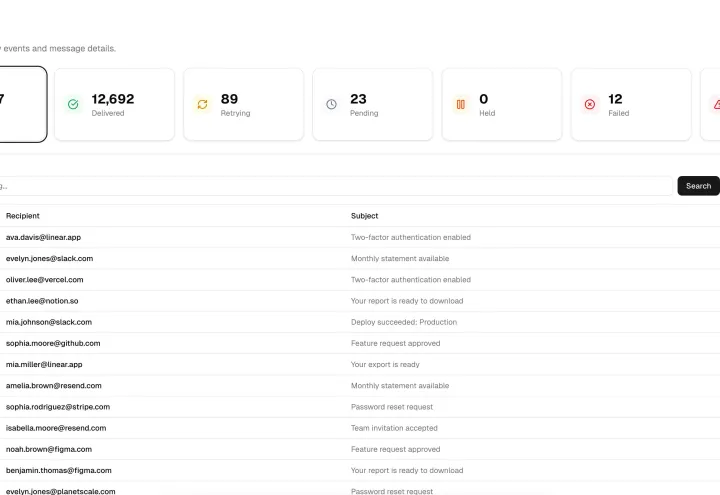
Task: Open the sophia.moore@github.com row
Action: click(x=360, y=343)
